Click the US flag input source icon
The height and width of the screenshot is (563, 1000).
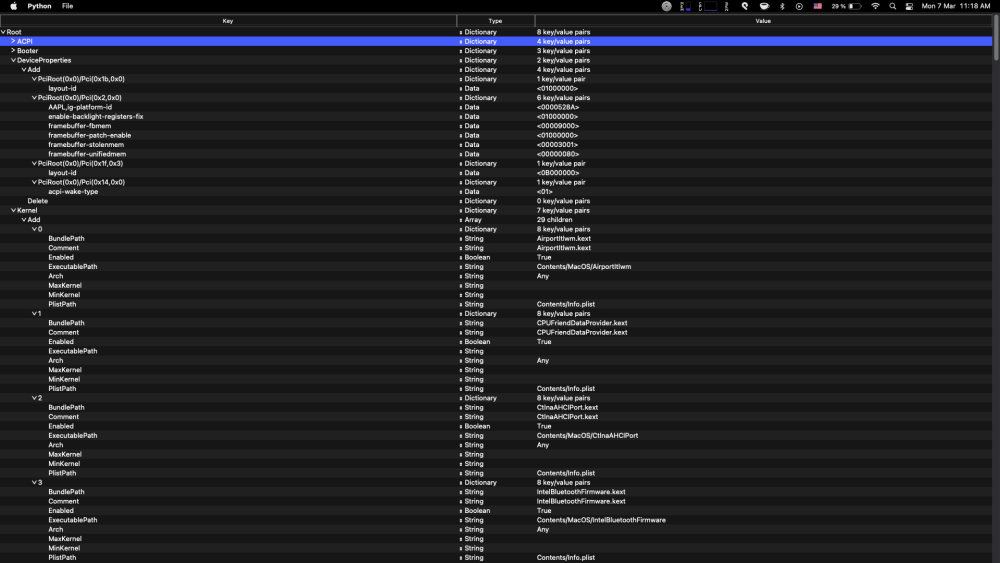coord(818,6)
